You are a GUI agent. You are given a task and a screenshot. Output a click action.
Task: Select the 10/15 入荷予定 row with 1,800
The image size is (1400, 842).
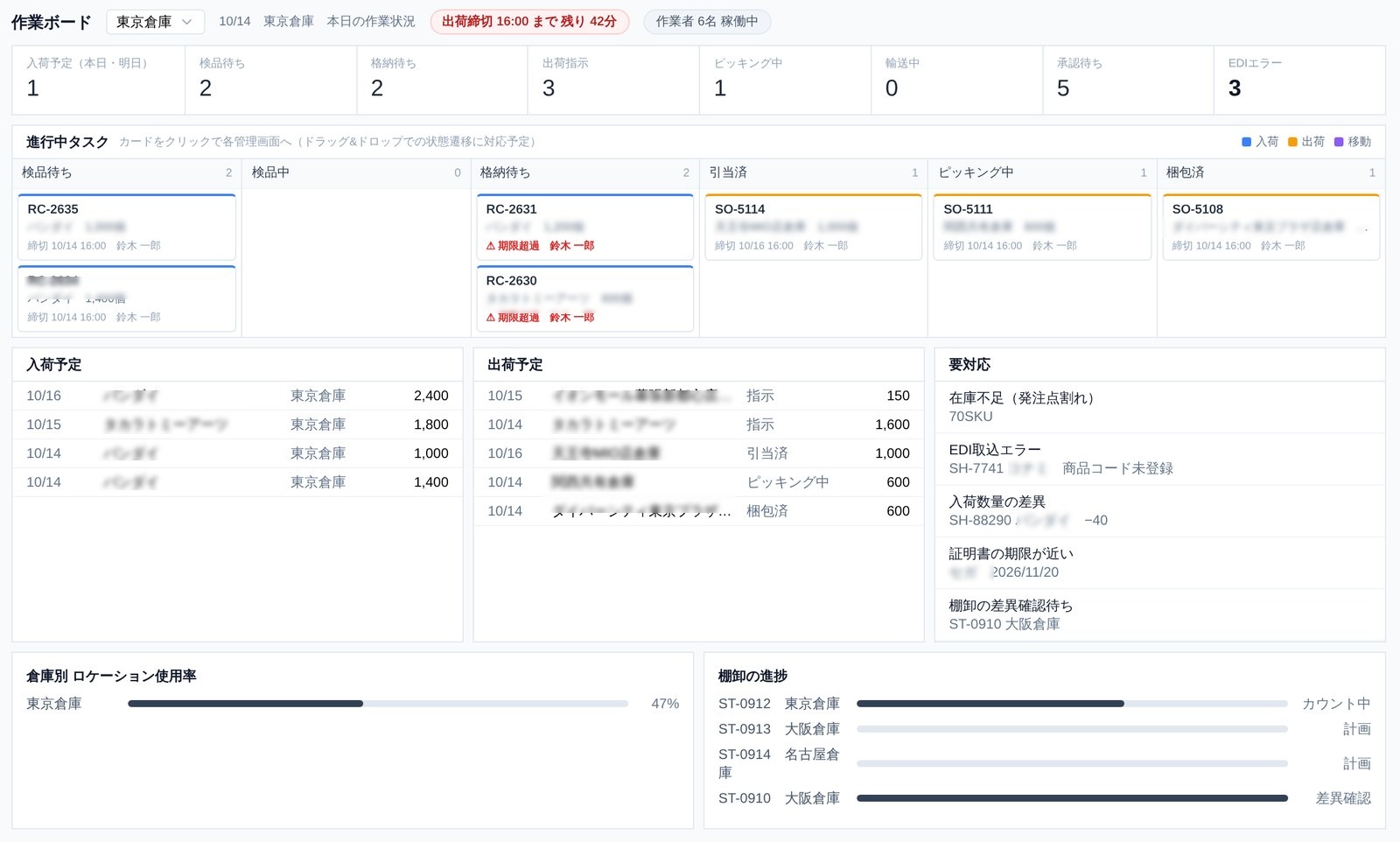[x=237, y=425]
